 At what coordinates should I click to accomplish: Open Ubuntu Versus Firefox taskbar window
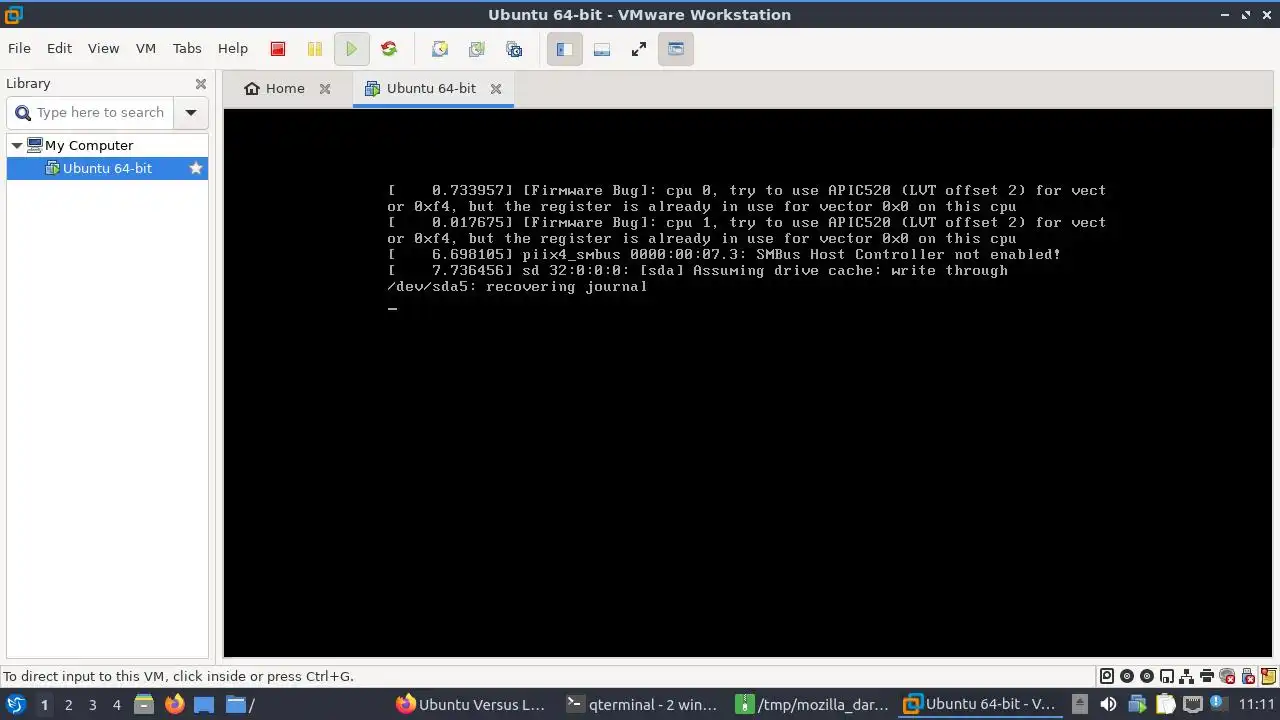click(x=471, y=704)
